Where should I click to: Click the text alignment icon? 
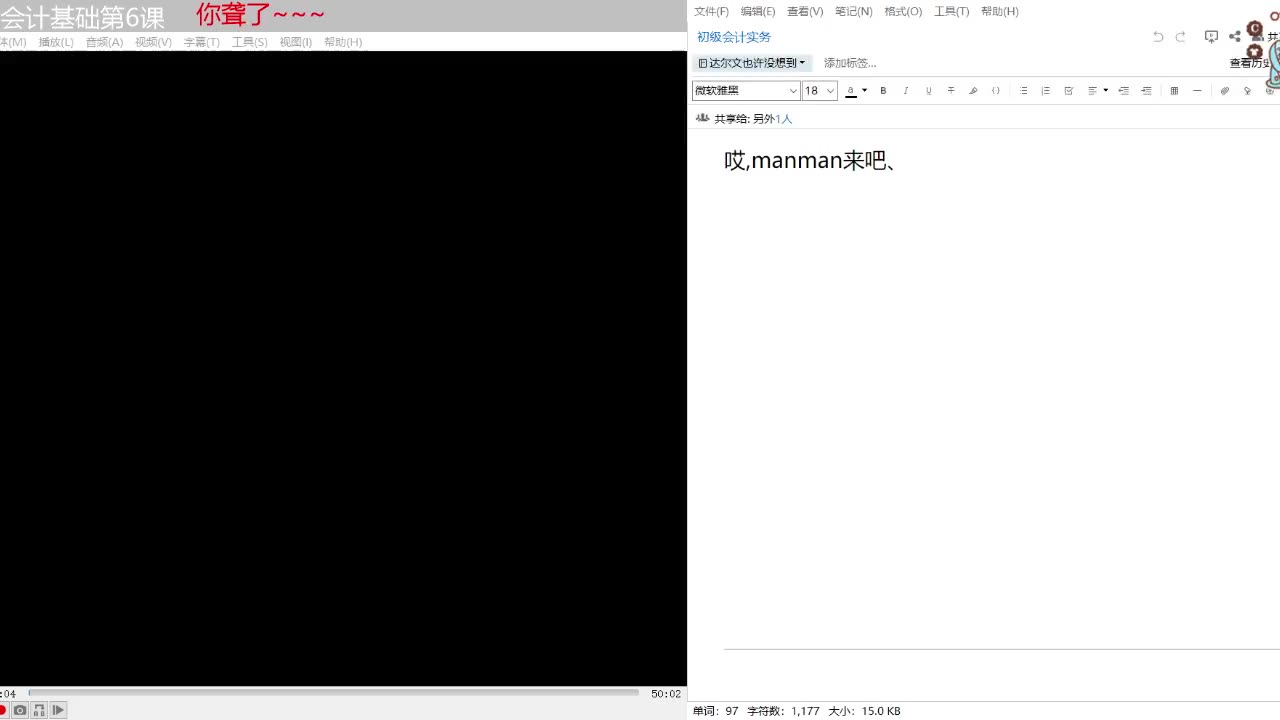coord(1093,90)
